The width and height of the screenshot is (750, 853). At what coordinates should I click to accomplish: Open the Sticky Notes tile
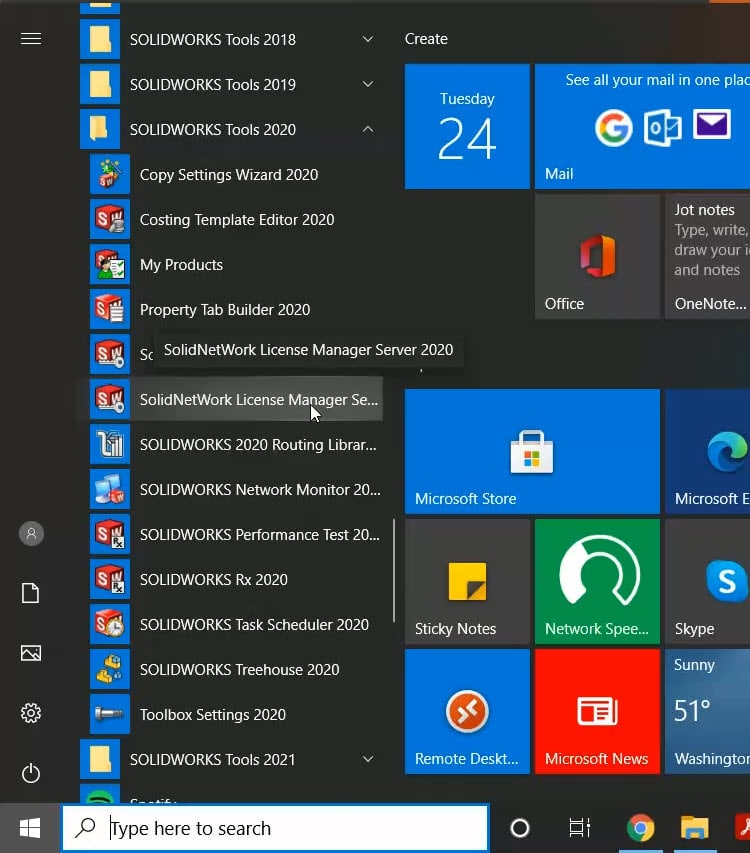[x=467, y=582]
